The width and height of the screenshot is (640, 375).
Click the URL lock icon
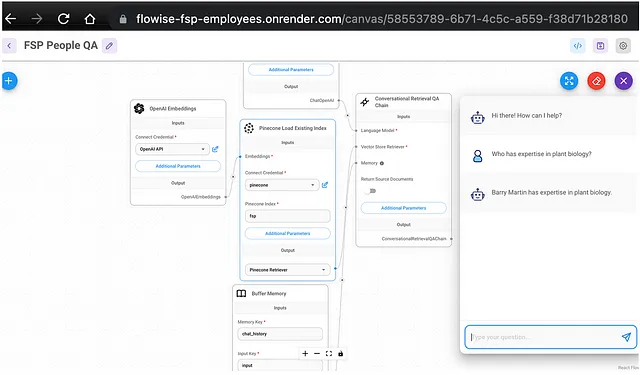[x=123, y=19]
